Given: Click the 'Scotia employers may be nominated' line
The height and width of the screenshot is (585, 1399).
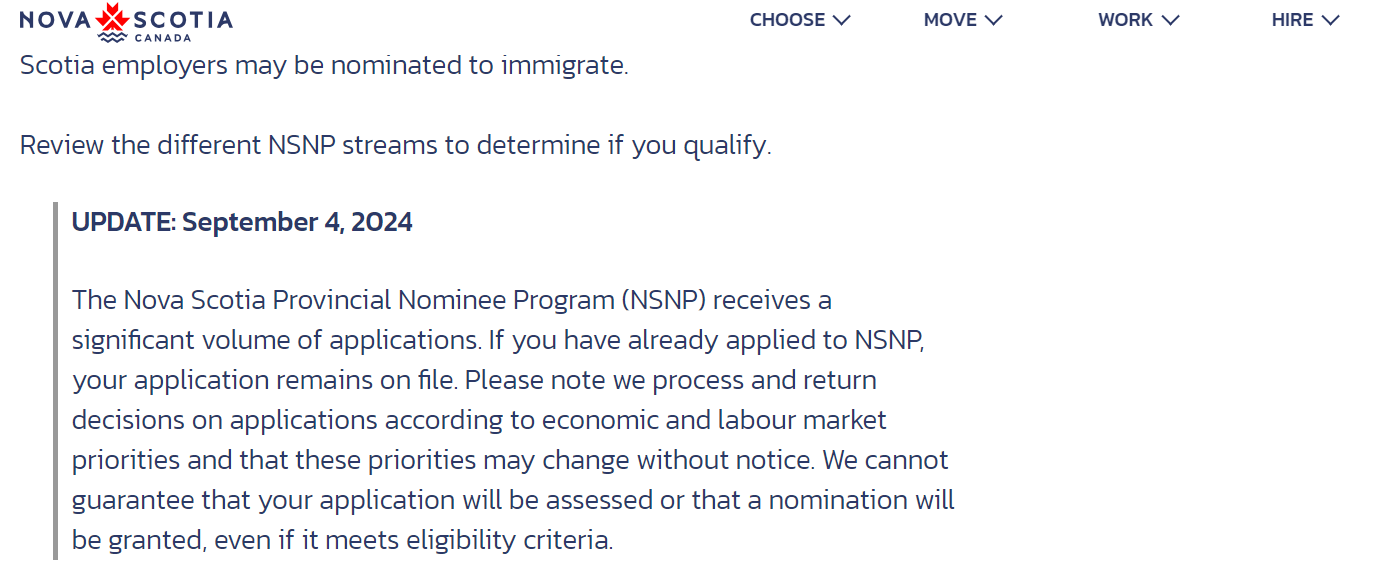Looking at the screenshot, I should pyautogui.click(x=324, y=66).
